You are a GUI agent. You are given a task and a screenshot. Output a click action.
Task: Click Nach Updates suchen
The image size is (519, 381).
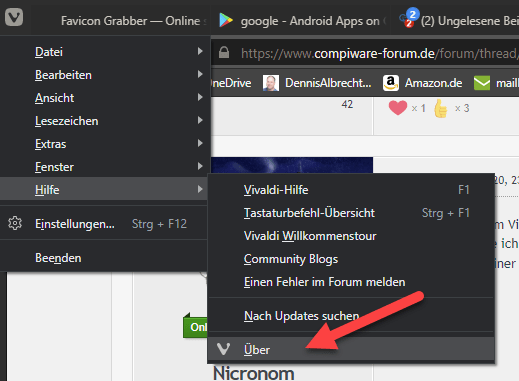pyautogui.click(x=351, y=315)
